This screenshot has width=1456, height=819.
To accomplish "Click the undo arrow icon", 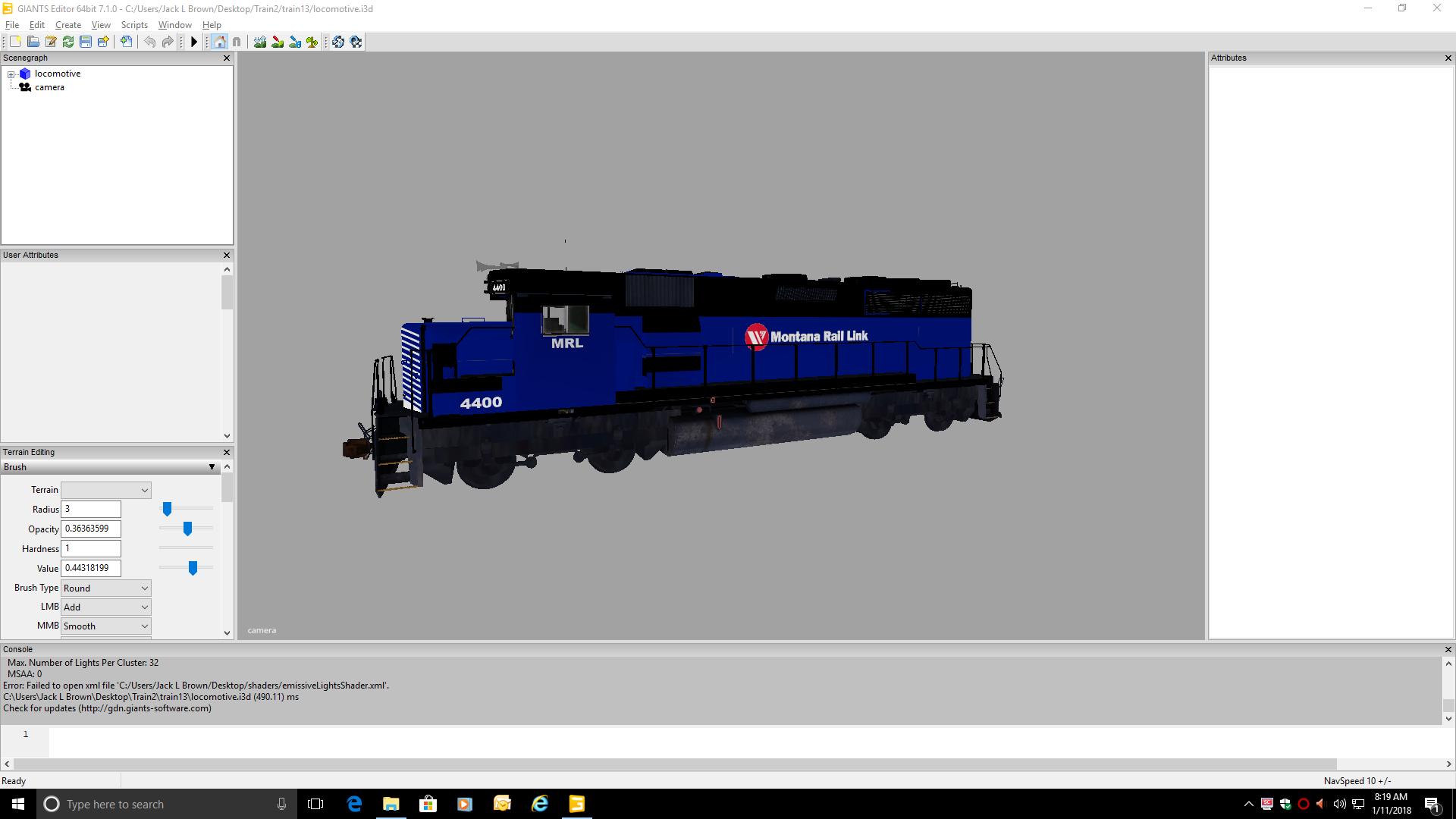I will (x=149, y=42).
